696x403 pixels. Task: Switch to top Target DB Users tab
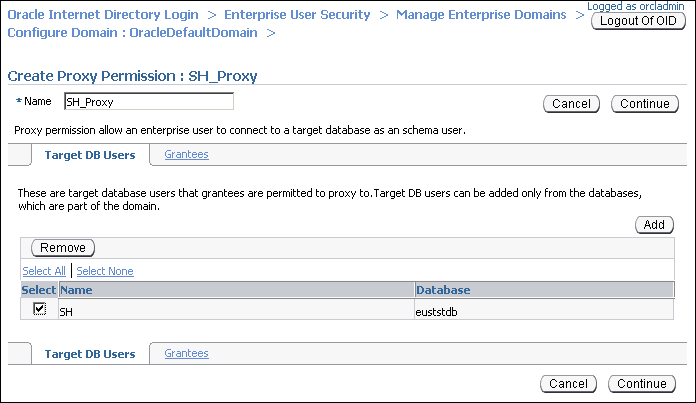coord(90,155)
